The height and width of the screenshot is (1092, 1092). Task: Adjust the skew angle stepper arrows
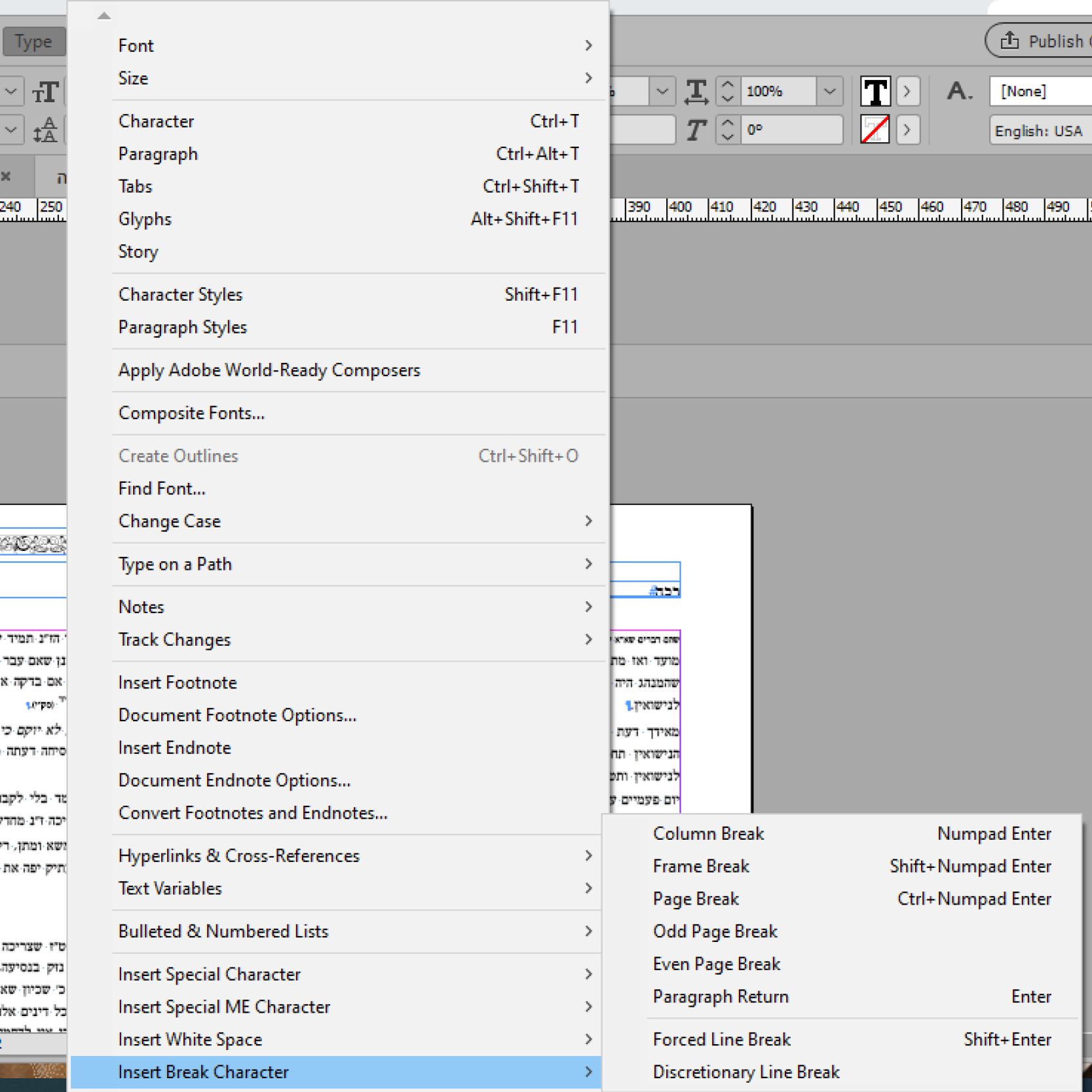(727, 130)
